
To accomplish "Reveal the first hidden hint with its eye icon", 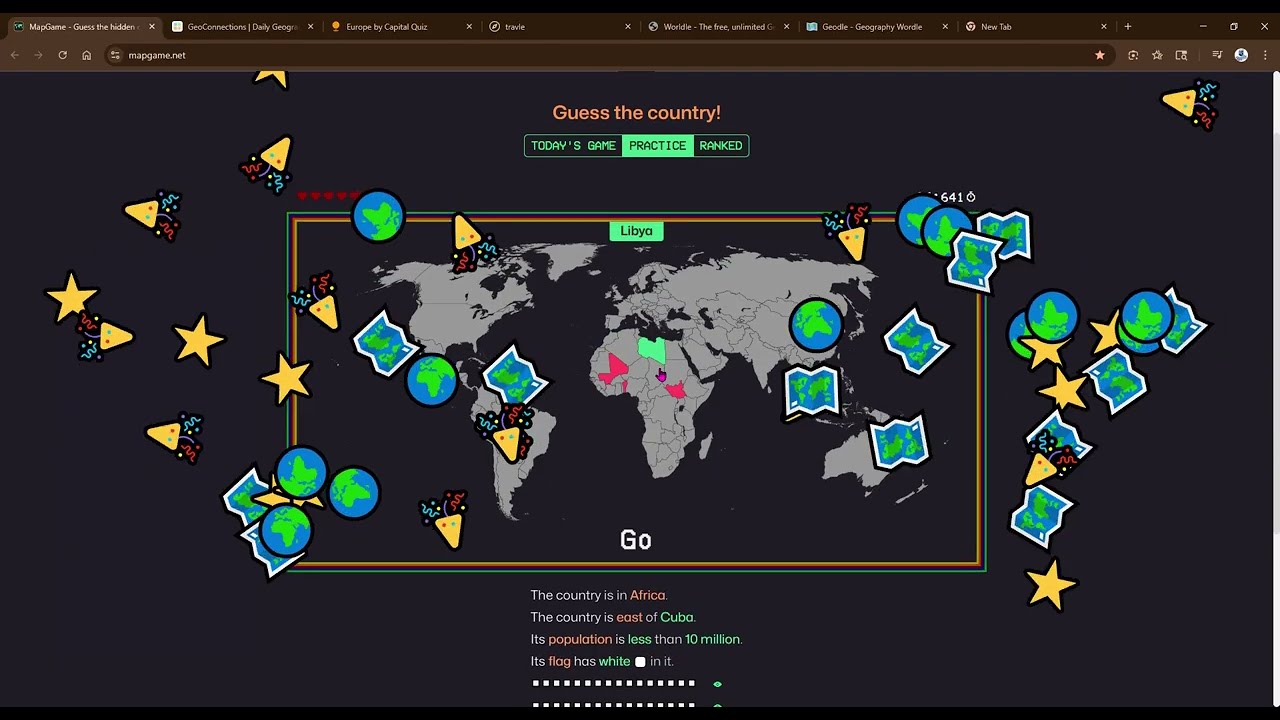I will pyautogui.click(x=717, y=684).
